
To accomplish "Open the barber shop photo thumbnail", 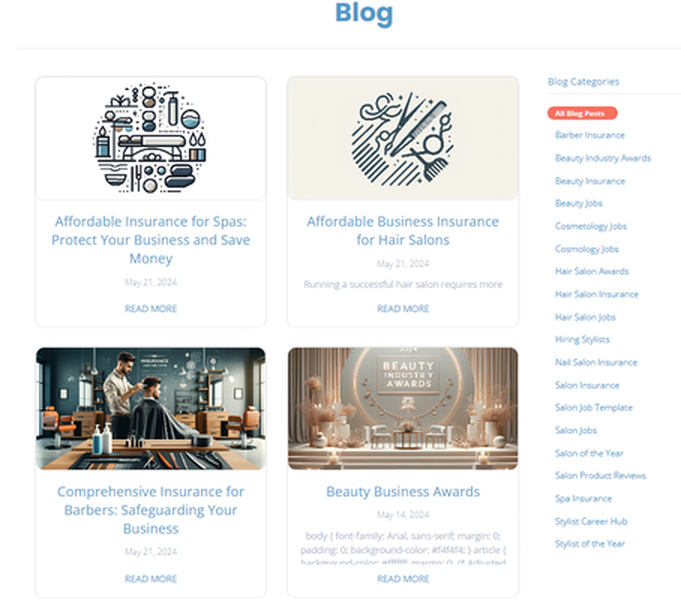I will click(x=150, y=408).
